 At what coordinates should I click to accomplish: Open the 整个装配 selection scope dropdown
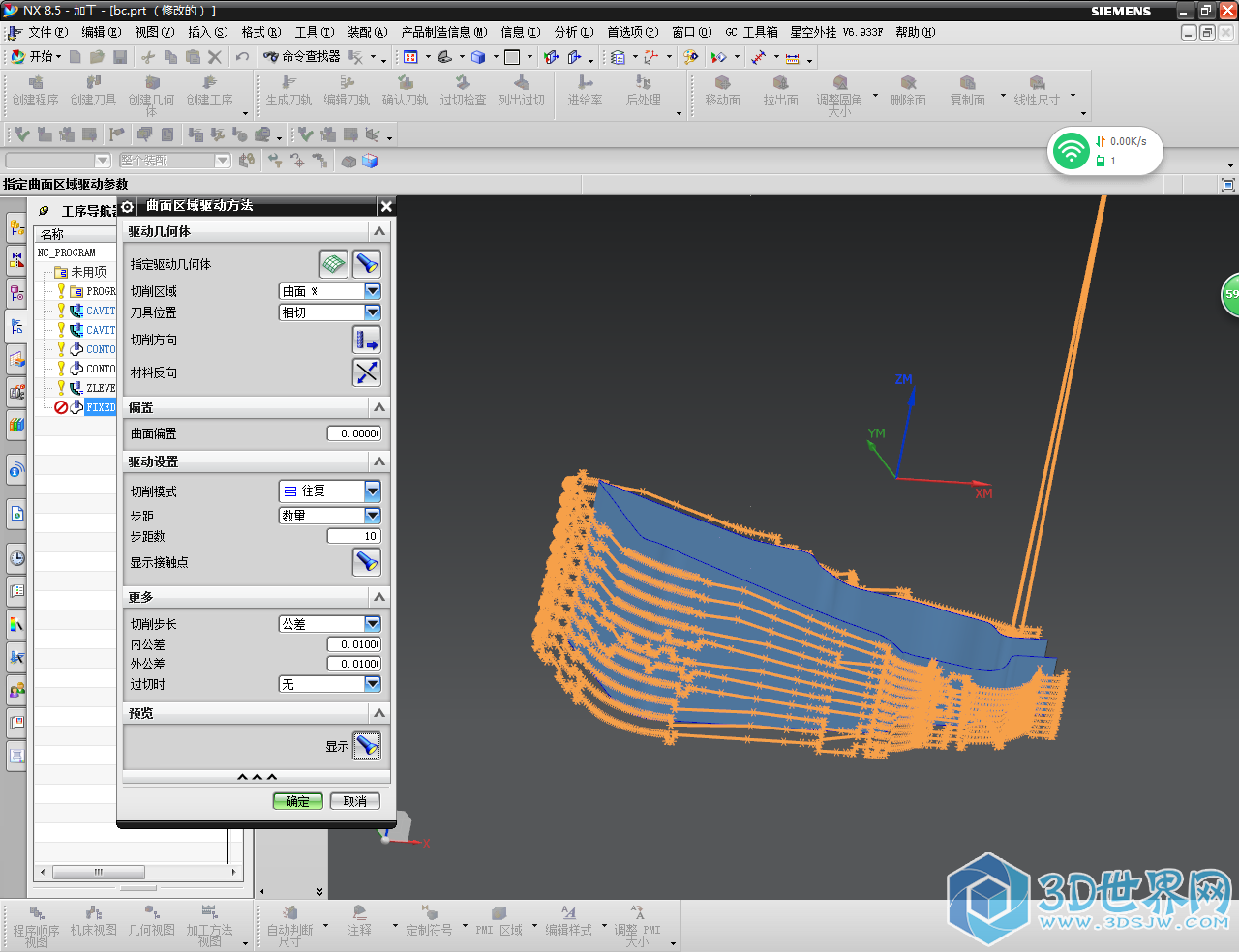click(x=174, y=161)
